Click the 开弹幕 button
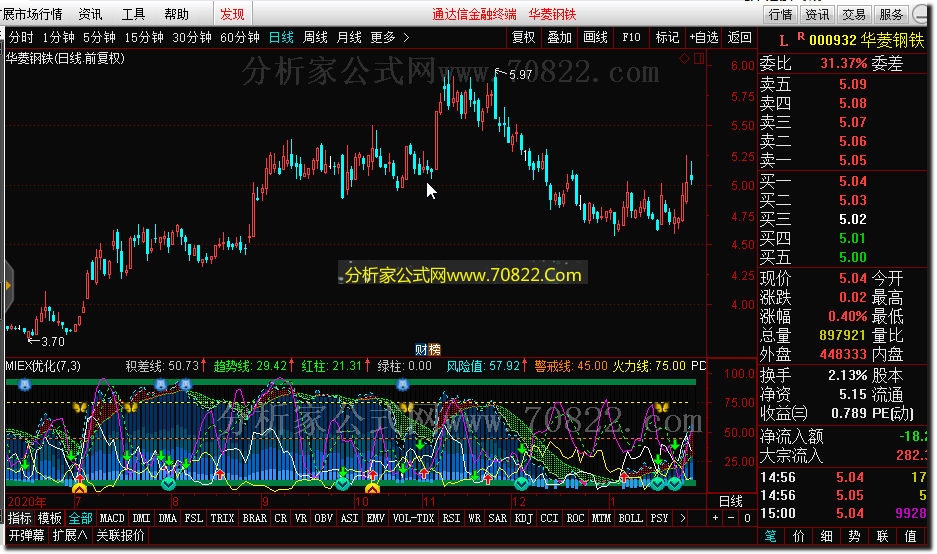The height and width of the screenshot is (554, 937). tap(26, 535)
